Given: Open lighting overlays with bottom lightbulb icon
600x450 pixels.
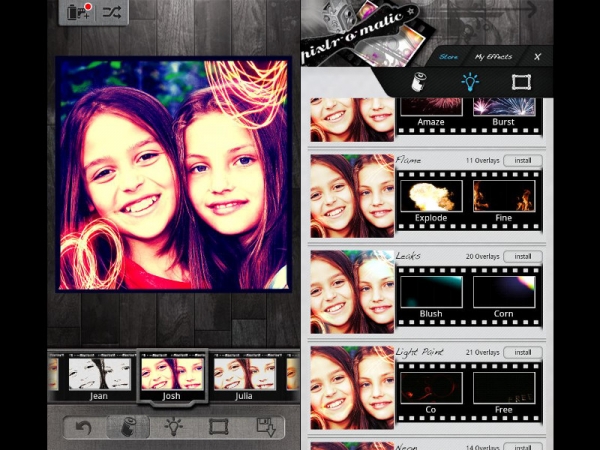Looking at the screenshot, I should (173, 428).
